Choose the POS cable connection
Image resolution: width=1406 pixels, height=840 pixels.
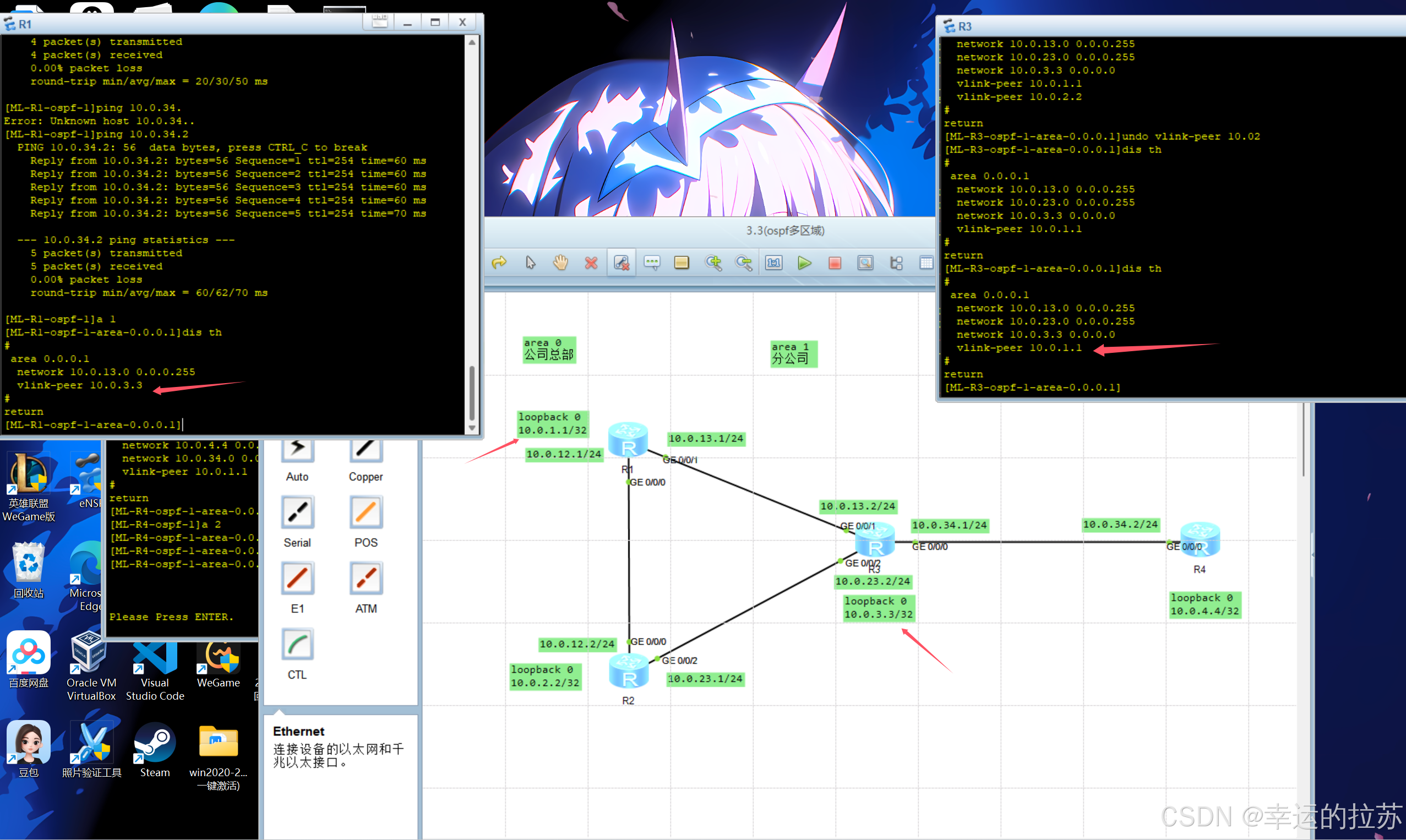[366, 512]
